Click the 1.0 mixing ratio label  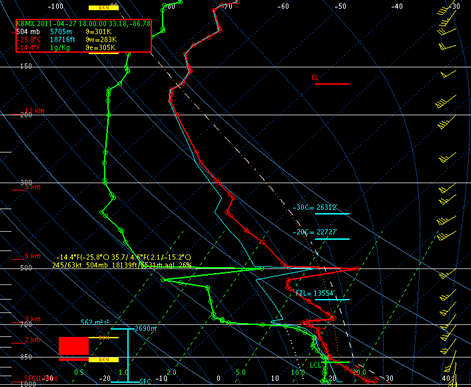point(123,372)
